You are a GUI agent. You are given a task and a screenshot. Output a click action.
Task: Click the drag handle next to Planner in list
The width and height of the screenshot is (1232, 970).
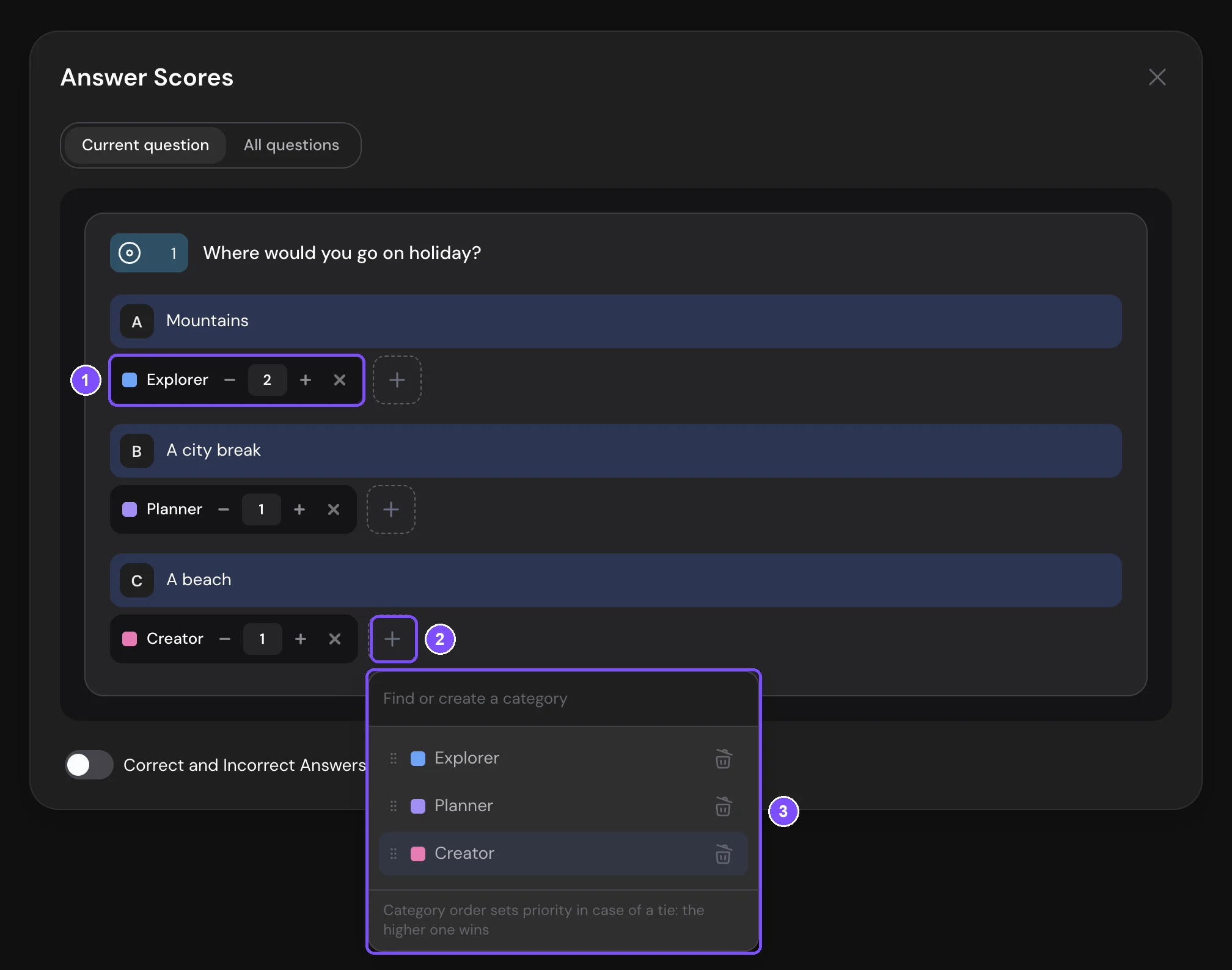click(394, 806)
